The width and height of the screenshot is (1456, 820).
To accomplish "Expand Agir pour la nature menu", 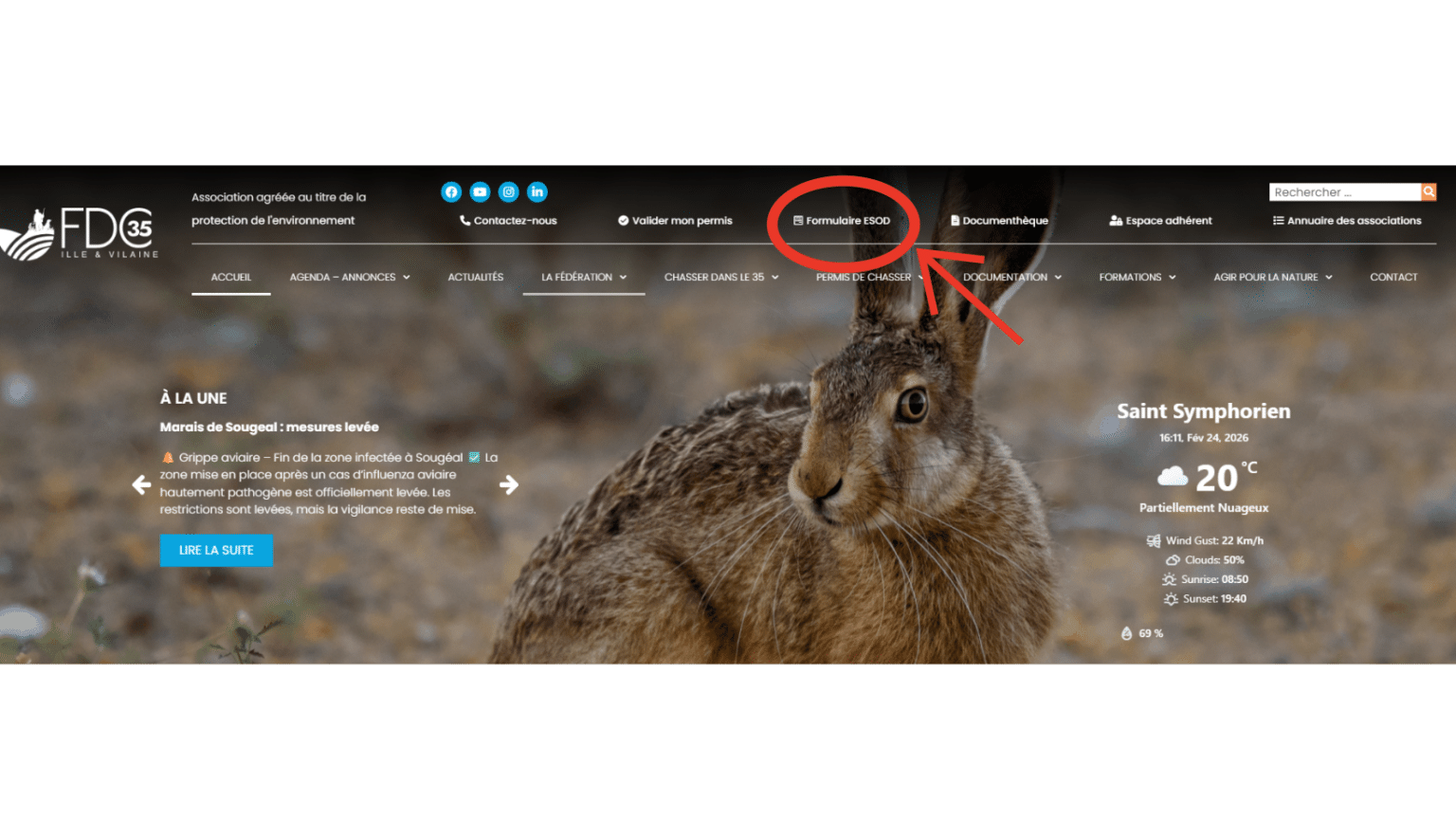I will pyautogui.click(x=1273, y=278).
